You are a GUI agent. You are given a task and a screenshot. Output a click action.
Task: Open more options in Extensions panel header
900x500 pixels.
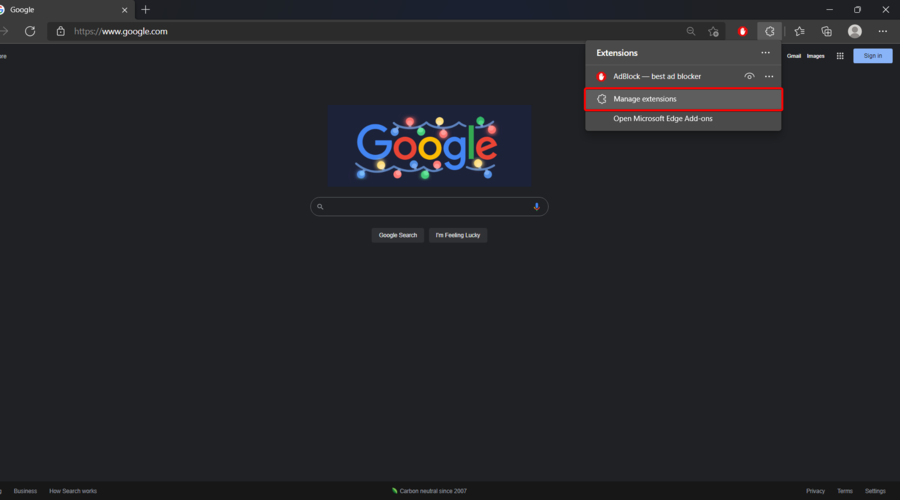coord(765,53)
